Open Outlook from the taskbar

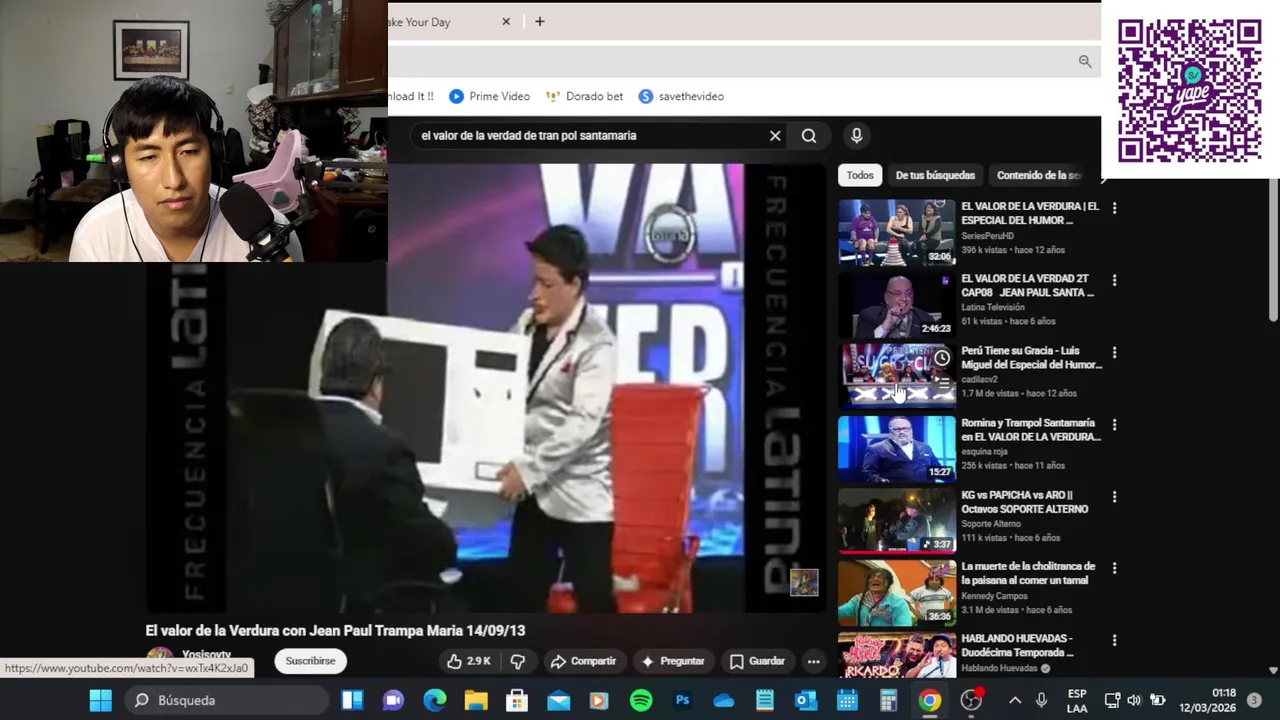[806, 700]
